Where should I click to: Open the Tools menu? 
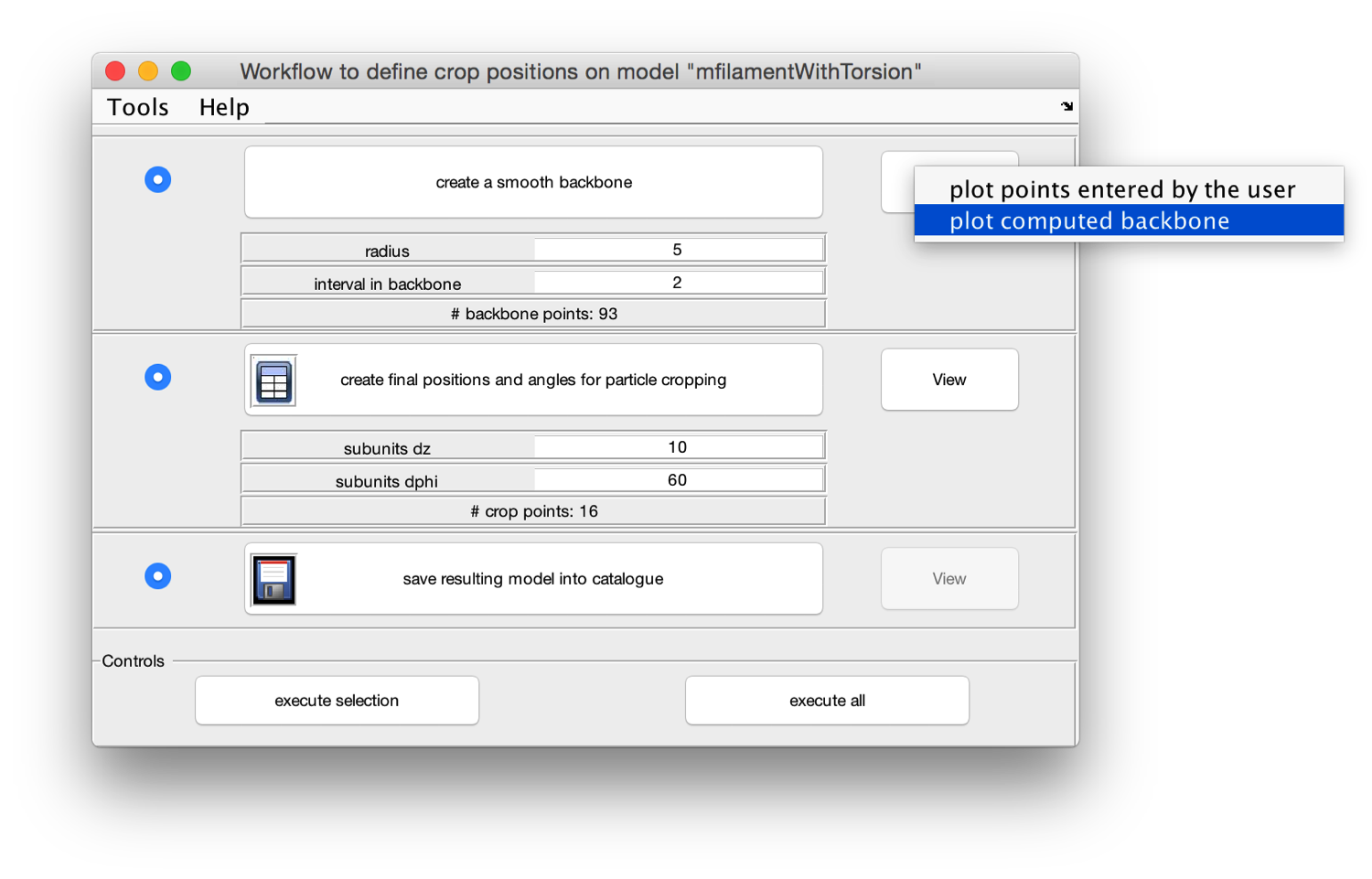pos(138,107)
